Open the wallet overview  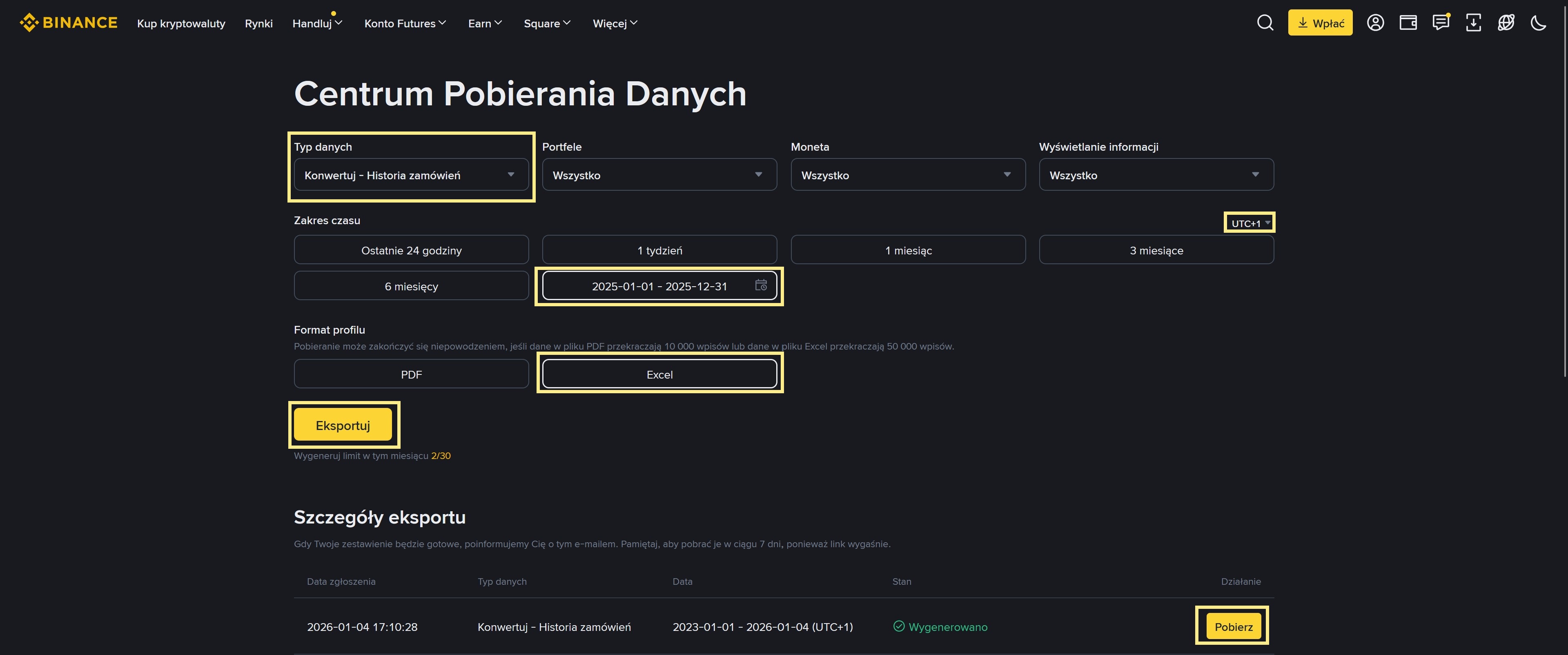[x=1408, y=22]
